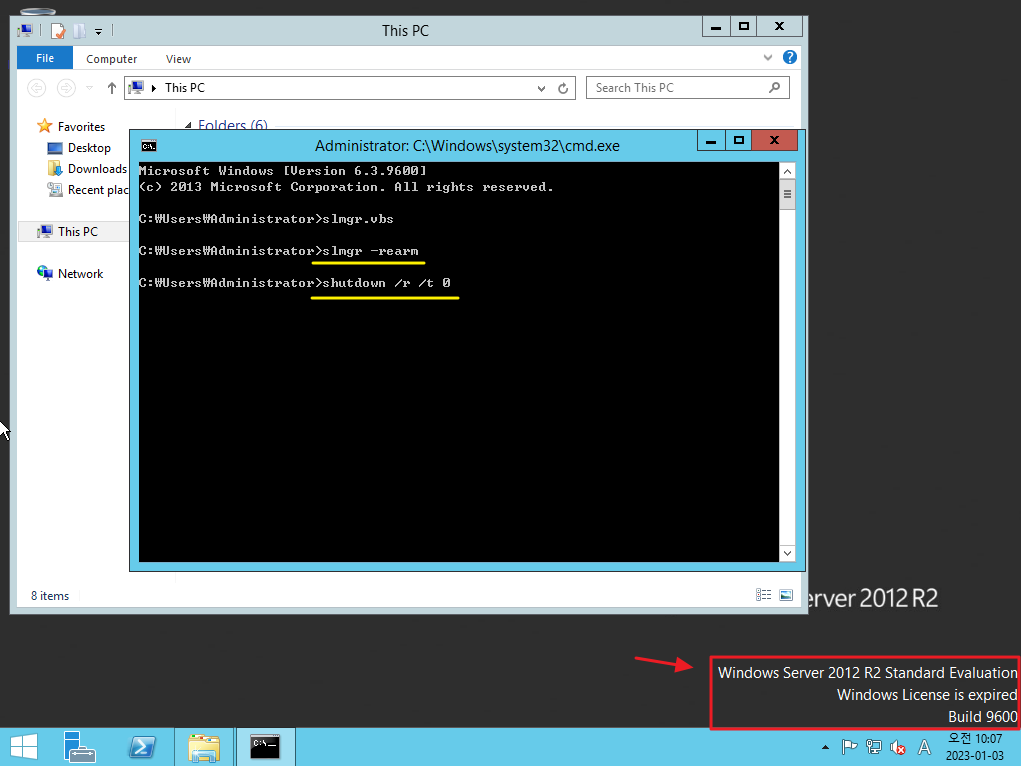Open Customize Quick Access Toolbar dropdown

tap(98, 31)
